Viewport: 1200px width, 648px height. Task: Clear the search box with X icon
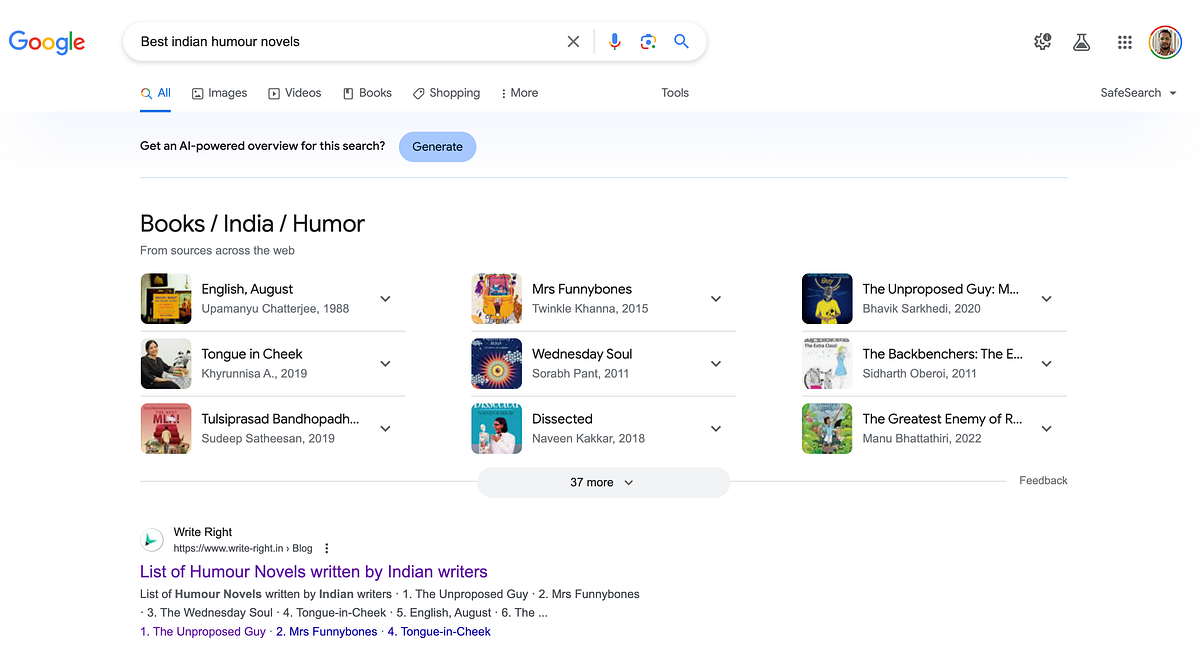(573, 42)
